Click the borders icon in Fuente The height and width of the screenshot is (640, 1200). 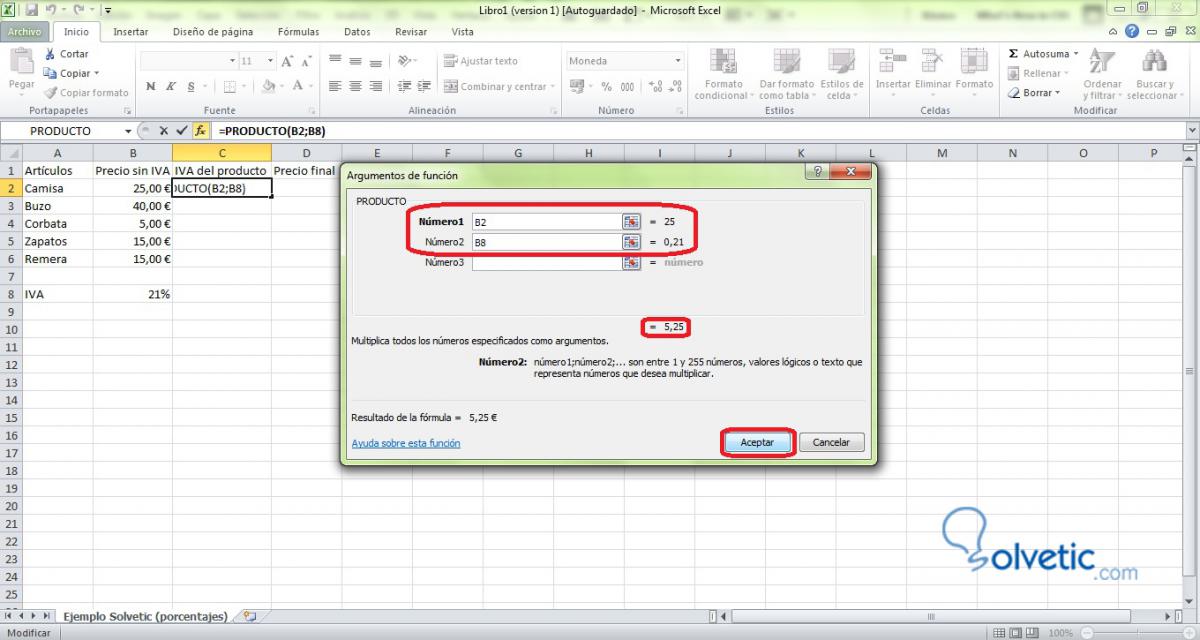(x=229, y=87)
